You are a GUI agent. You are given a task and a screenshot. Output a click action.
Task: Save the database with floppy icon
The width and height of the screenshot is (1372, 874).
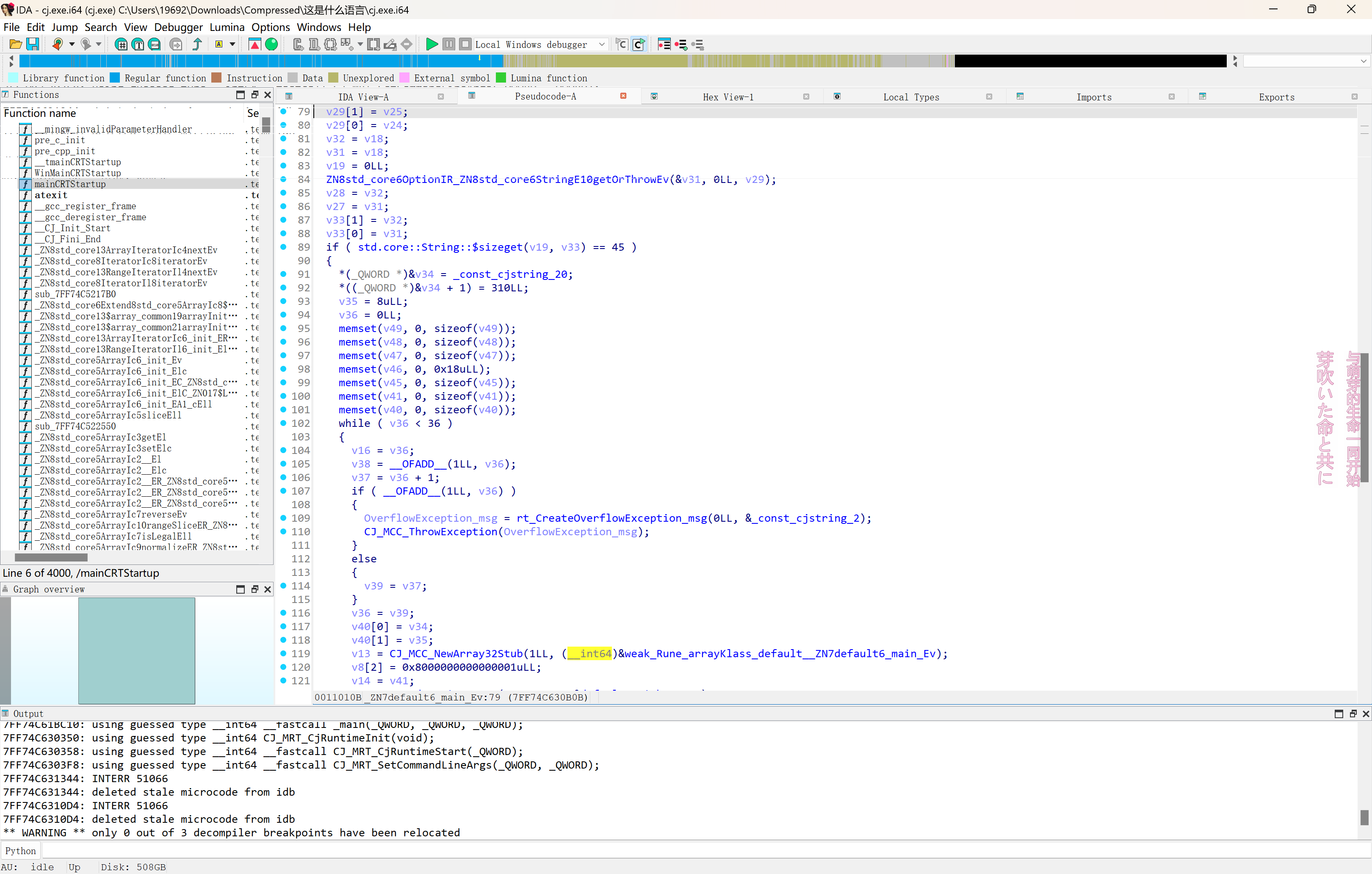coord(33,44)
